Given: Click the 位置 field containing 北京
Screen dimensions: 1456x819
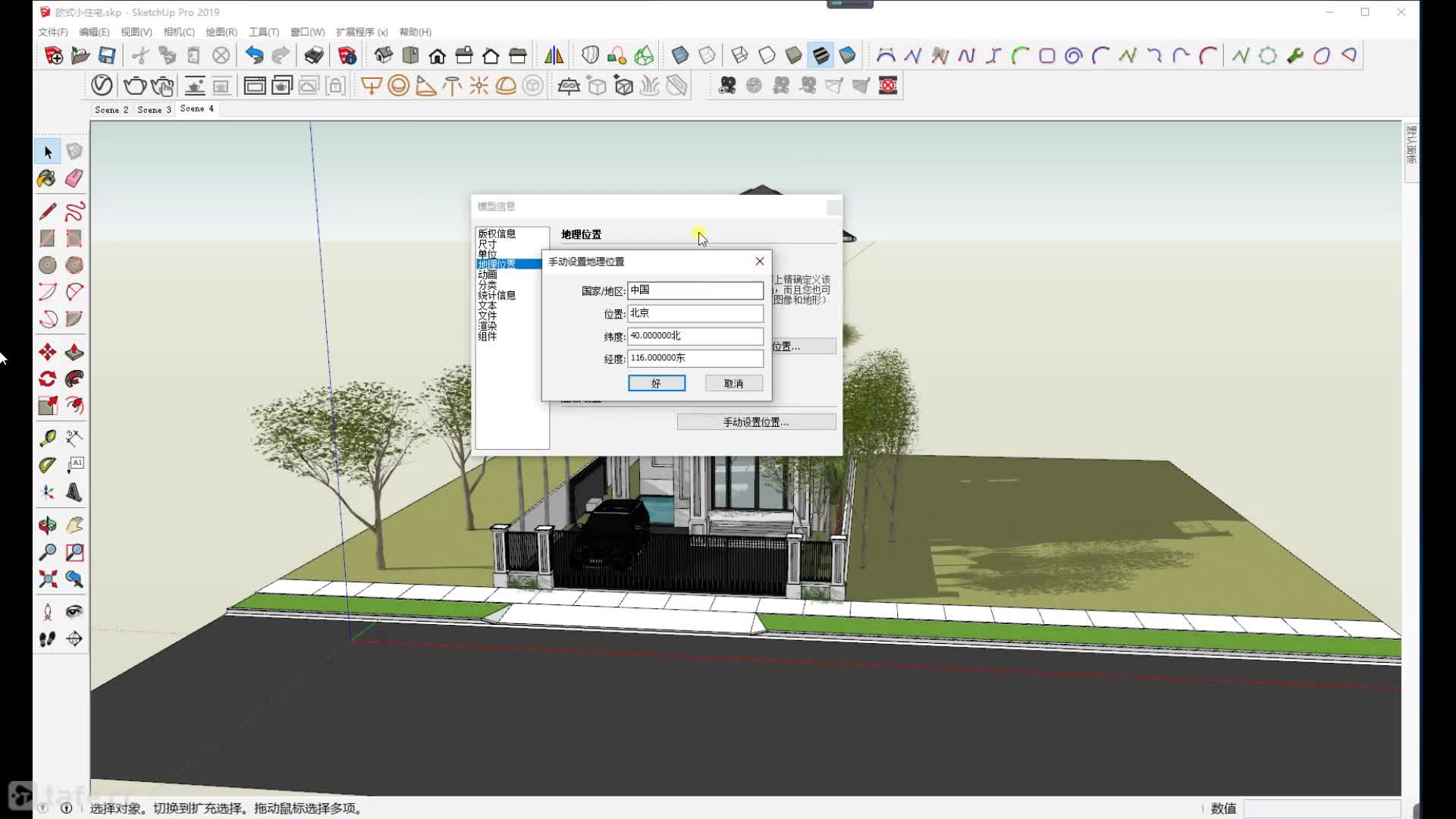Looking at the screenshot, I should click(695, 313).
